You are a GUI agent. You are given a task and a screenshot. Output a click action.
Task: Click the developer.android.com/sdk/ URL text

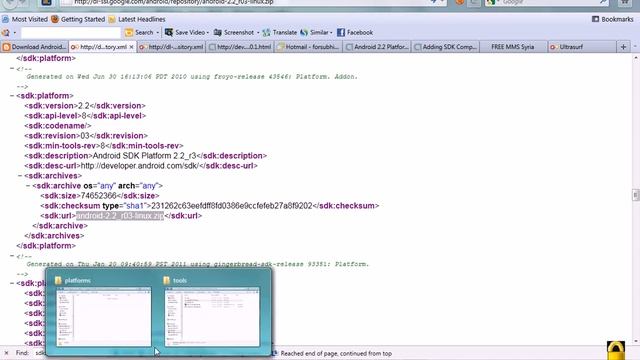point(140,166)
